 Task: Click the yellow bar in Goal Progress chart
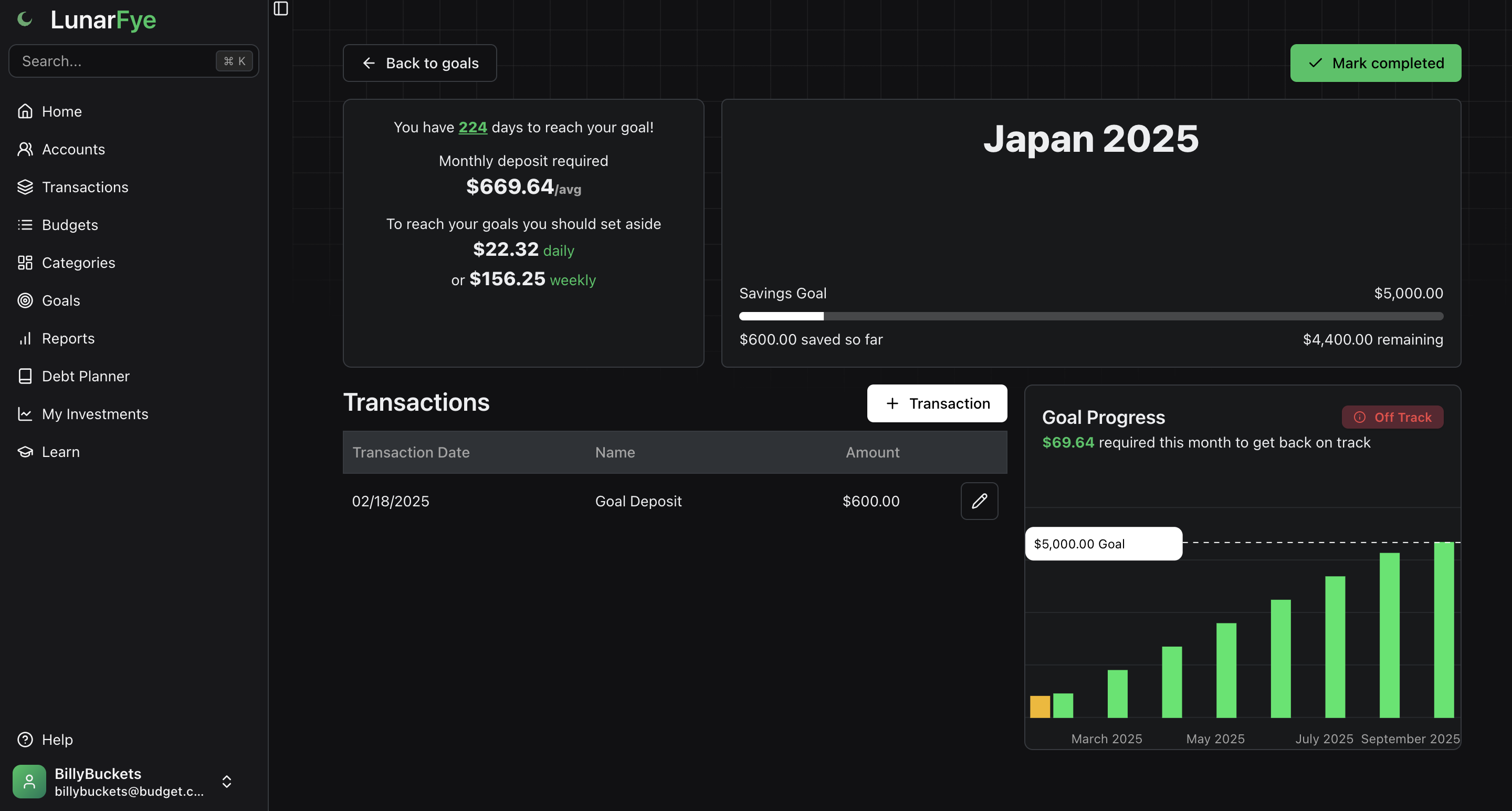click(1039, 706)
